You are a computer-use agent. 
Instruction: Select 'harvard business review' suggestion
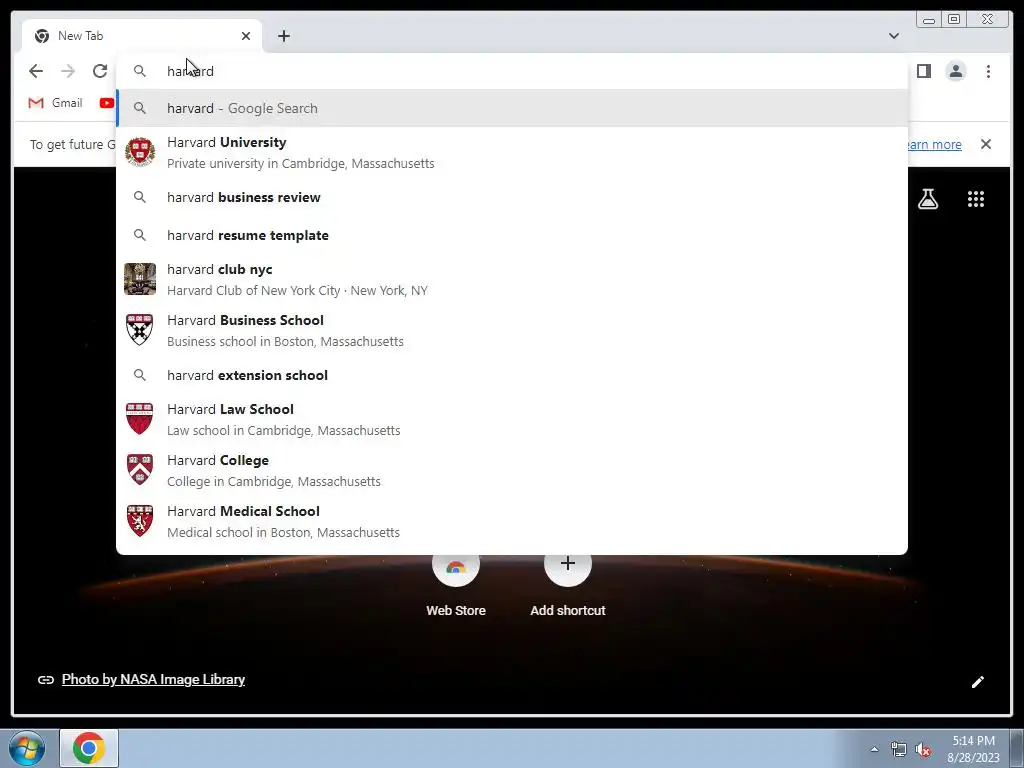pyautogui.click(x=512, y=197)
